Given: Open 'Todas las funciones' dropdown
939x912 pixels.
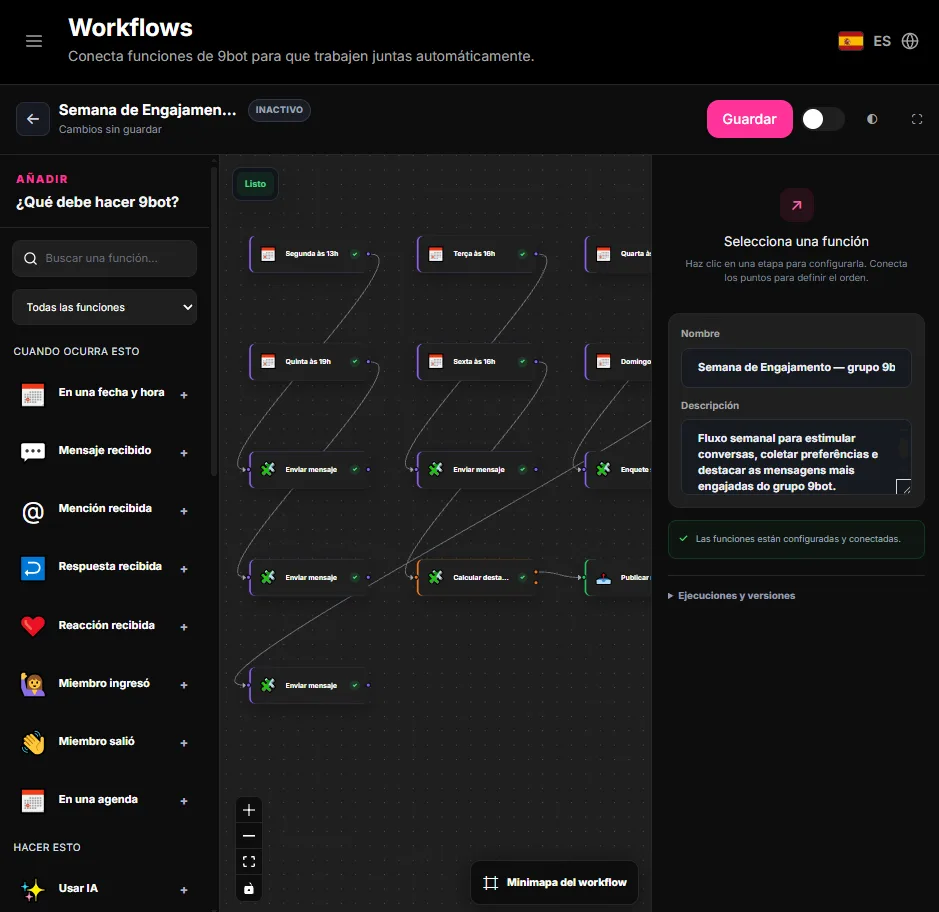Looking at the screenshot, I should 104,307.
